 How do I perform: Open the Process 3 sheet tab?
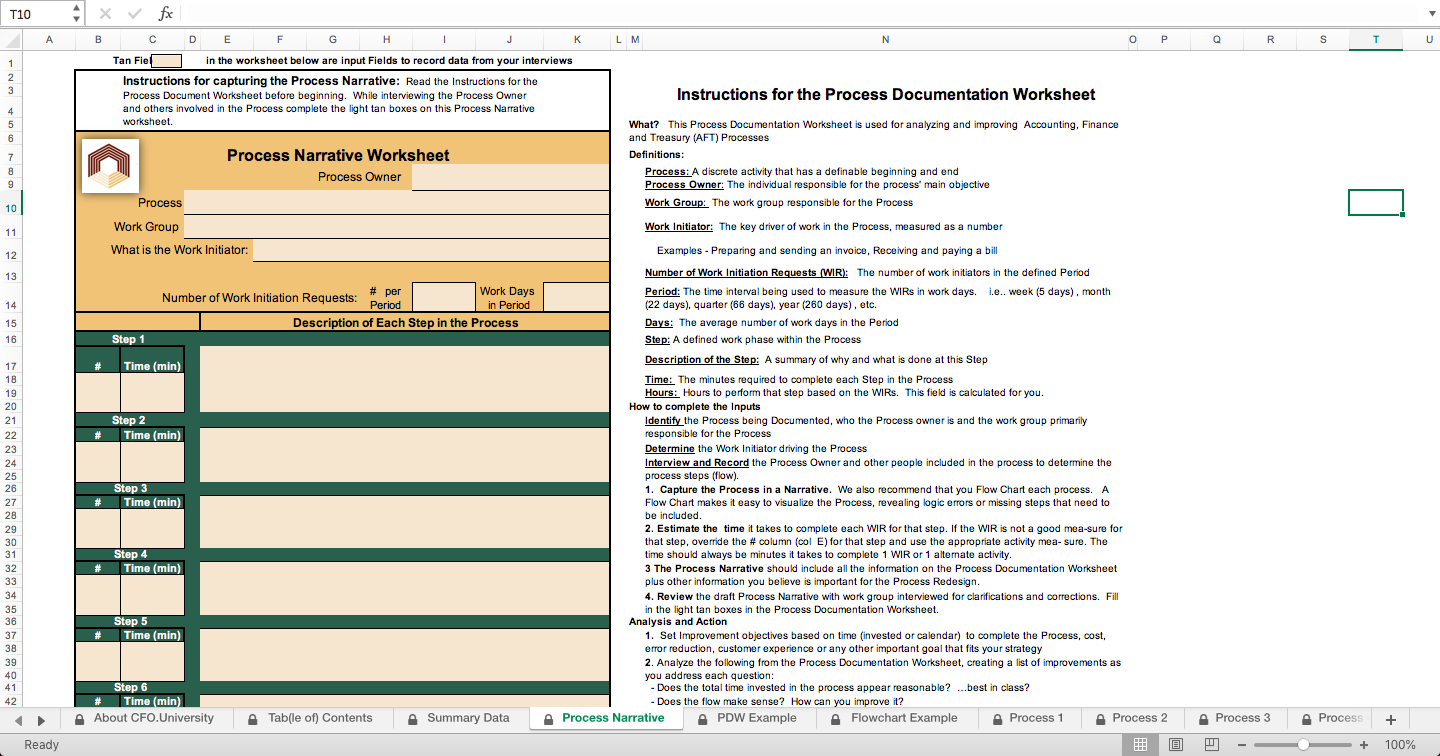[x=1233, y=718]
